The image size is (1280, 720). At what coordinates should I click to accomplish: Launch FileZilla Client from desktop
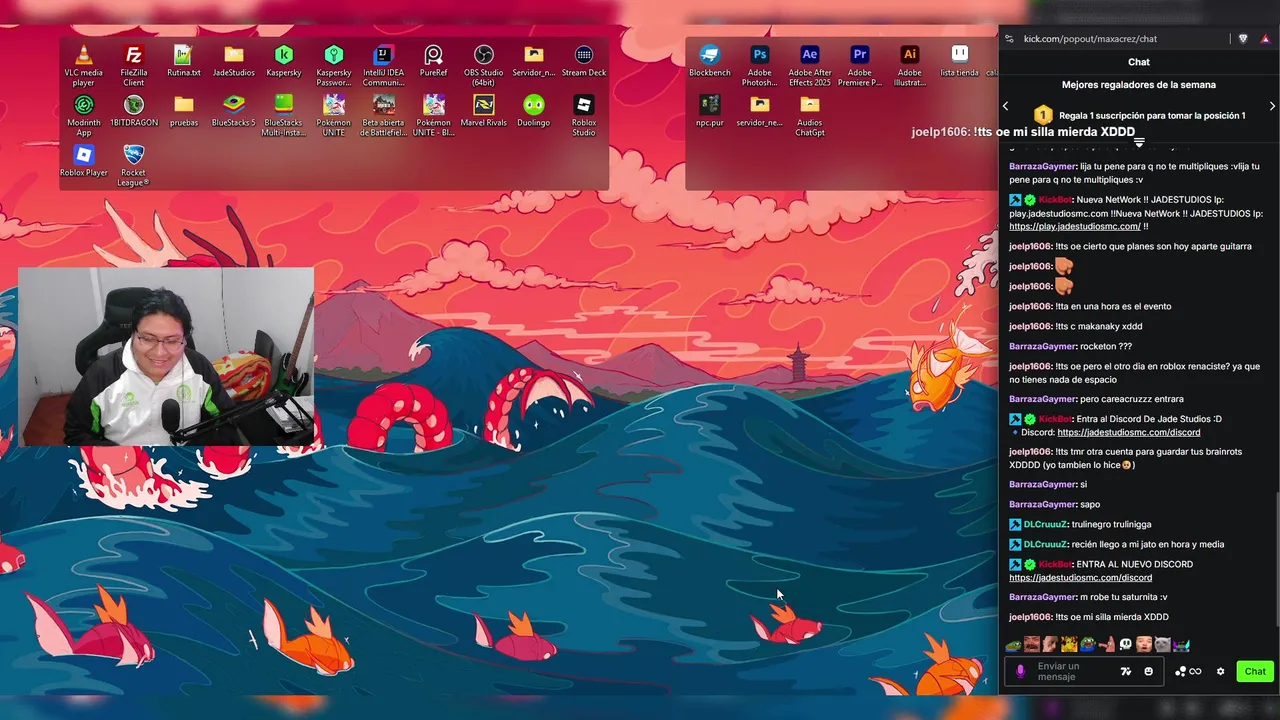click(x=133, y=65)
